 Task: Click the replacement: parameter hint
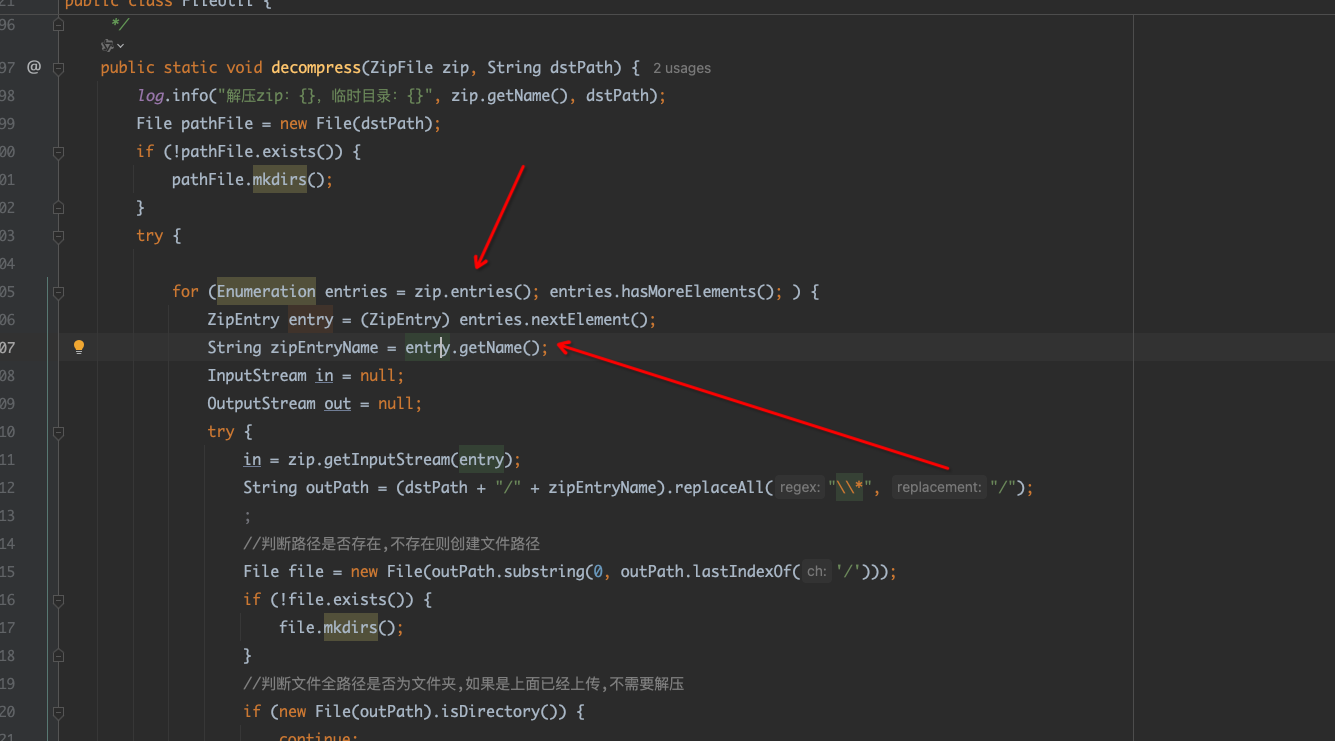(938, 488)
